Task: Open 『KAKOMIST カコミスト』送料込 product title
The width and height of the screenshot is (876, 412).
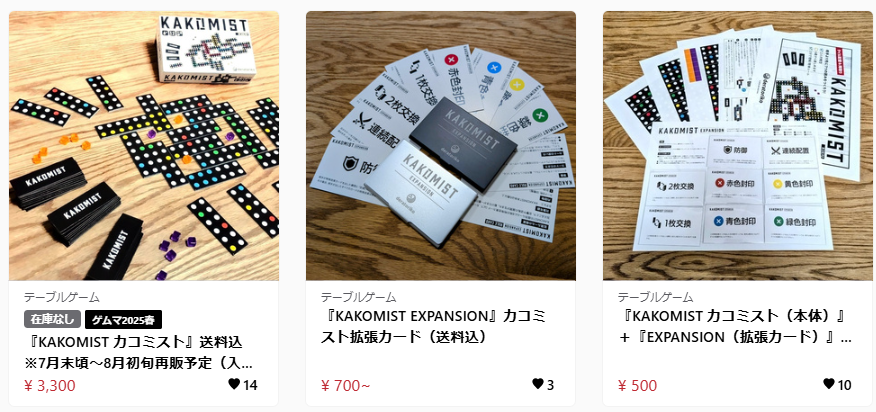Action: [x=139, y=352]
